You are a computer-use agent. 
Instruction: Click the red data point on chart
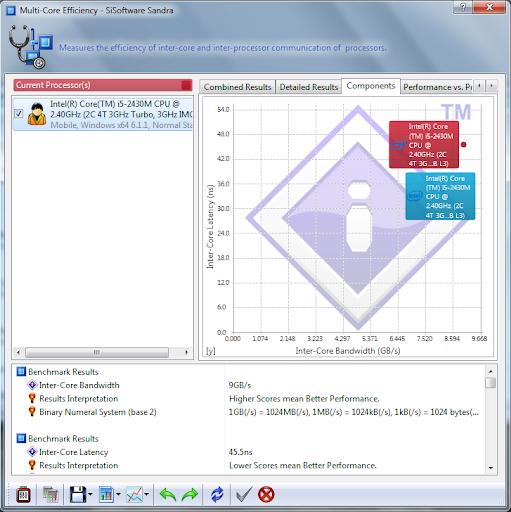tap(463, 145)
